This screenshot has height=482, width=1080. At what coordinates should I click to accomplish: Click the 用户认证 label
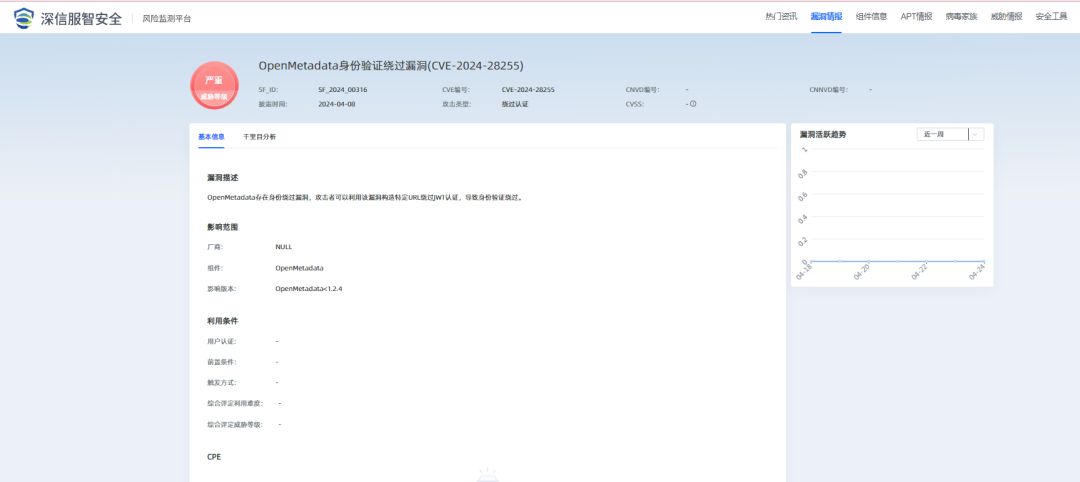pos(222,342)
